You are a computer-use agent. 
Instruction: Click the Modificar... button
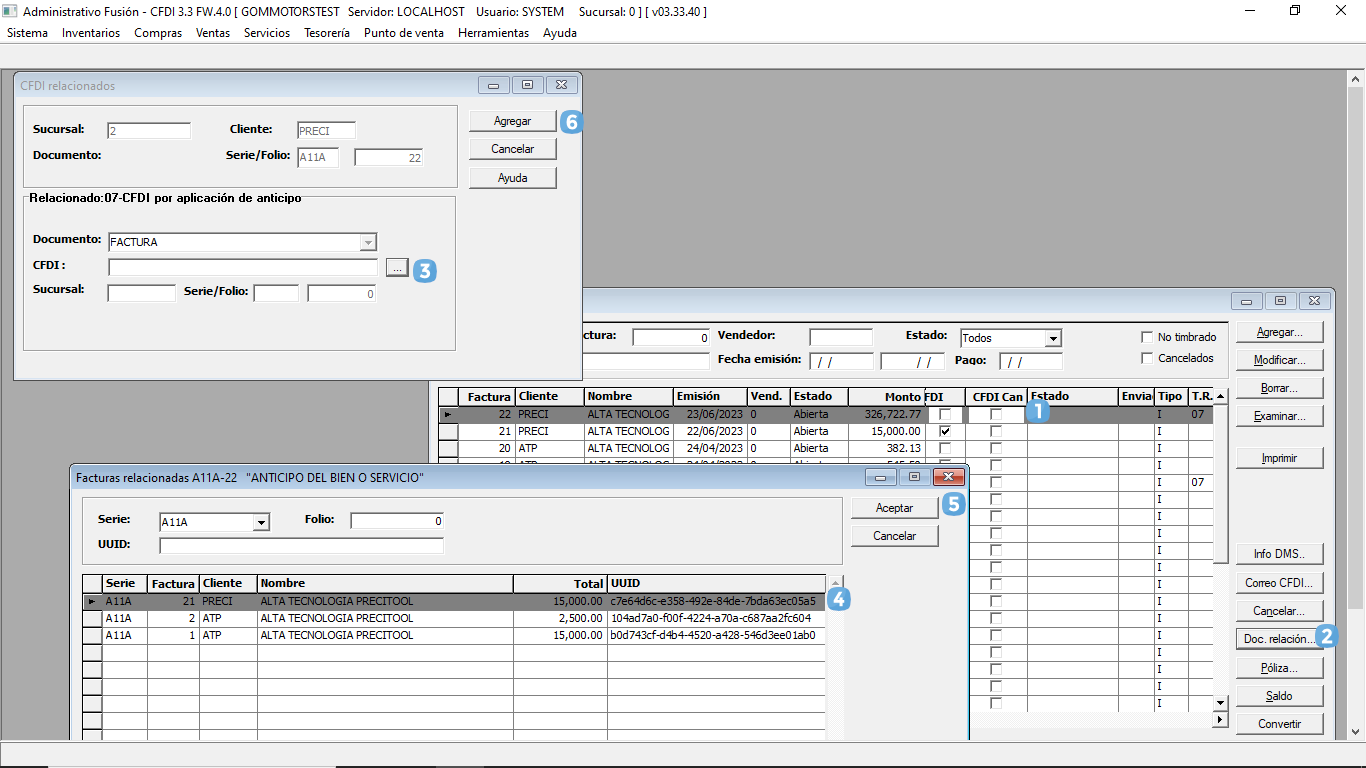(1279, 360)
